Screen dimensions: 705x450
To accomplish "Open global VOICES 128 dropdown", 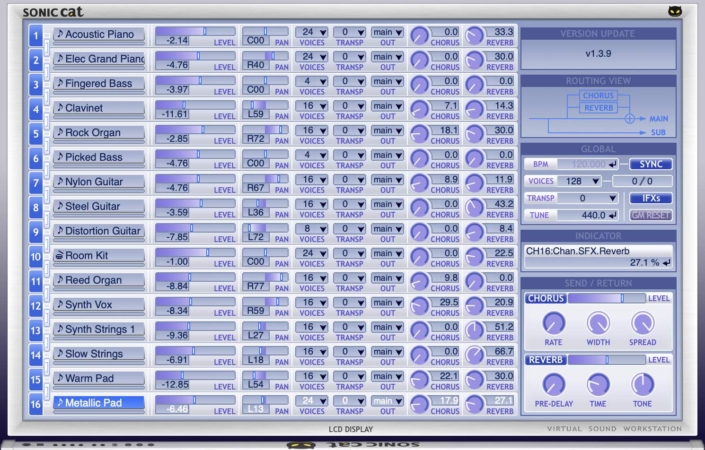I will click(x=579, y=181).
